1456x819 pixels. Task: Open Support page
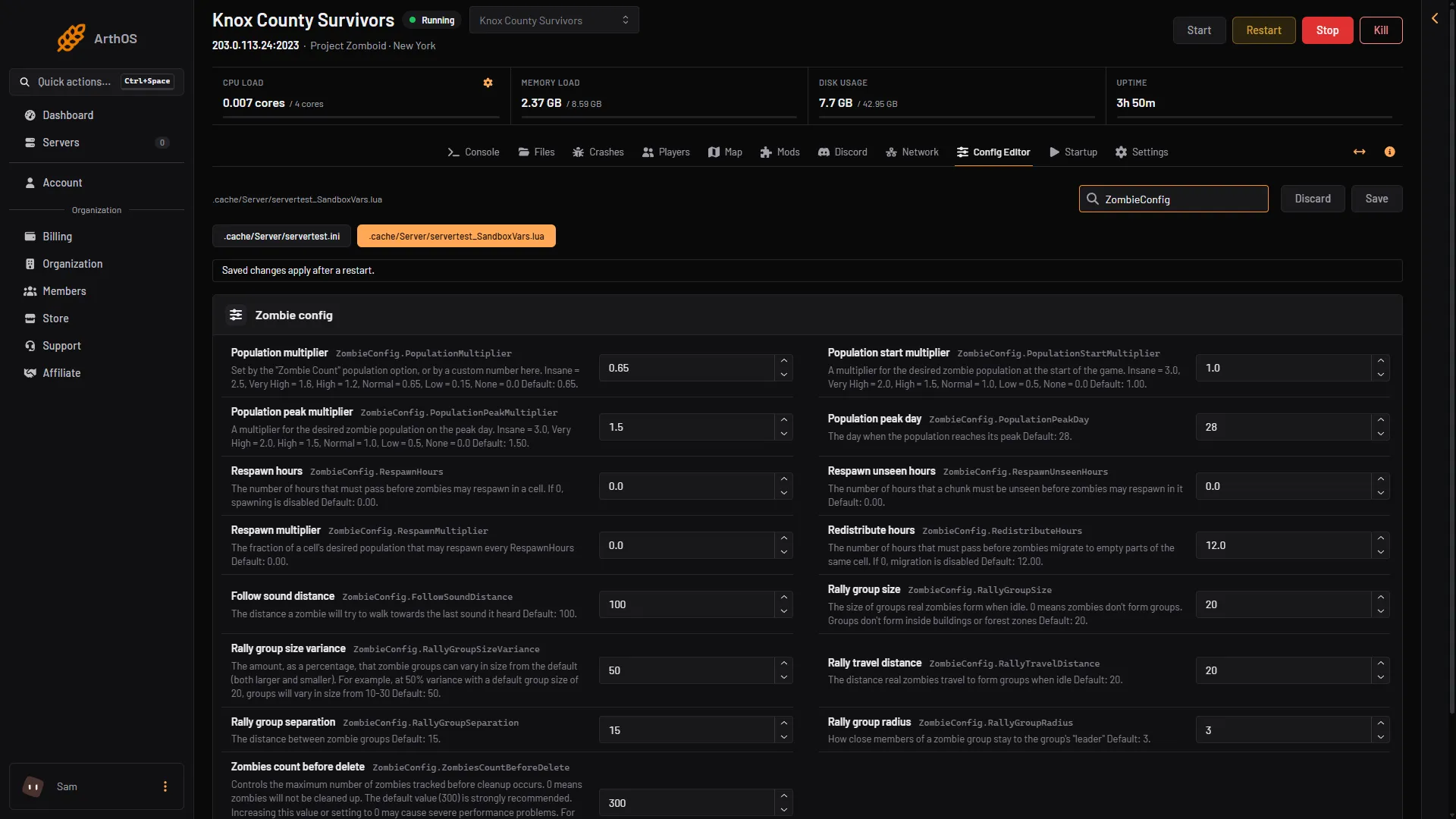point(96,346)
